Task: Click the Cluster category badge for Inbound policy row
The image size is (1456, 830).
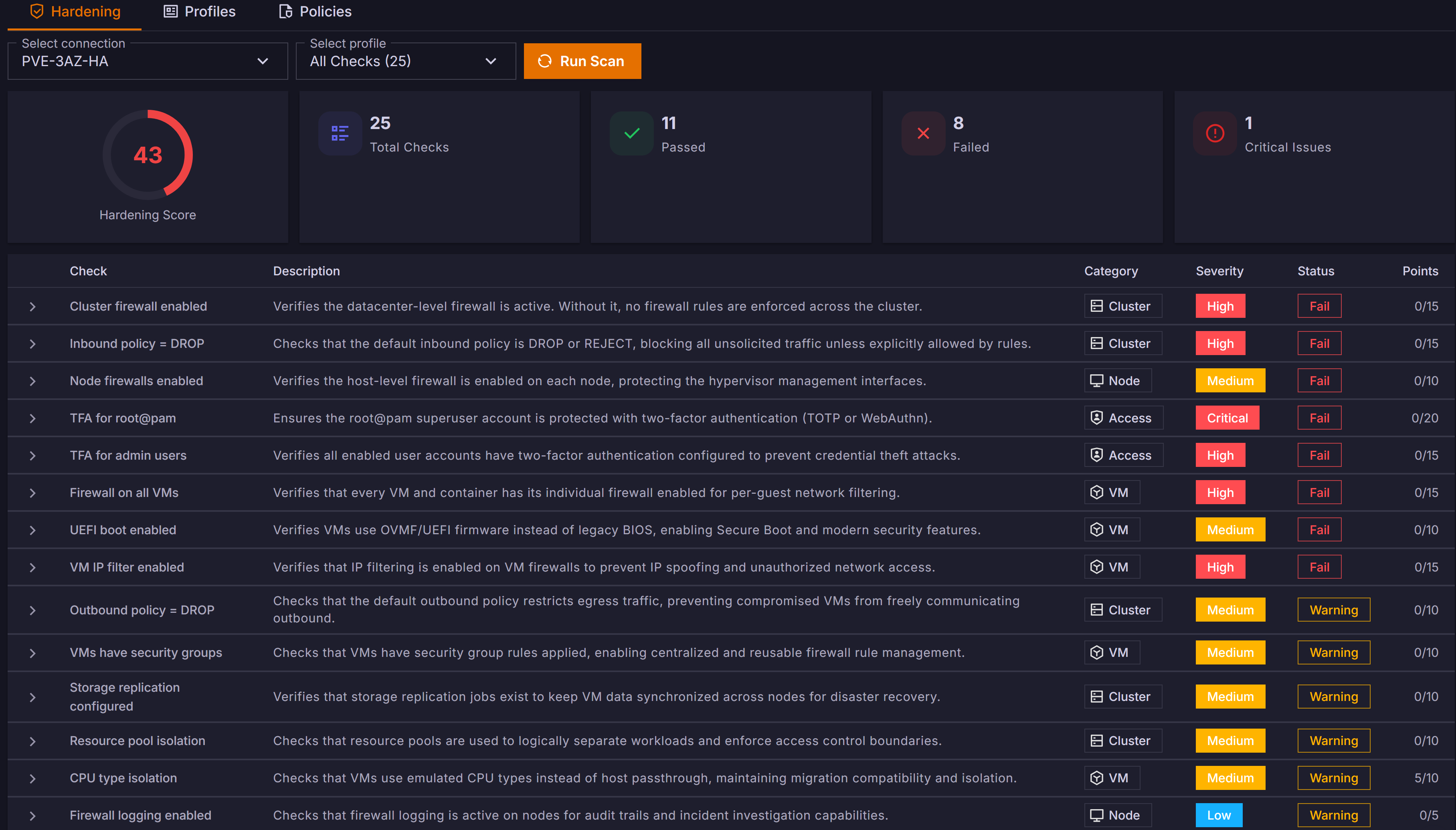Action: (1122, 344)
